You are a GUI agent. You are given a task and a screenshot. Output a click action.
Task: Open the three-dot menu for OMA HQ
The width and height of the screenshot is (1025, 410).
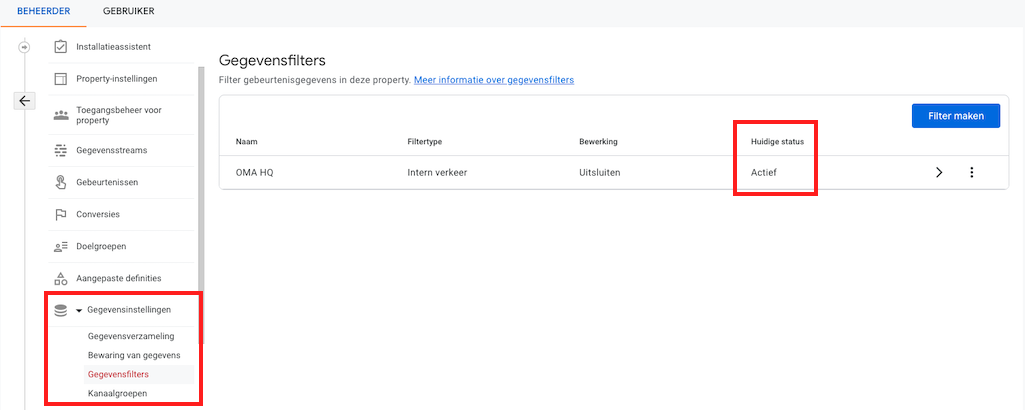pyautogui.click(x=971, y=172)
